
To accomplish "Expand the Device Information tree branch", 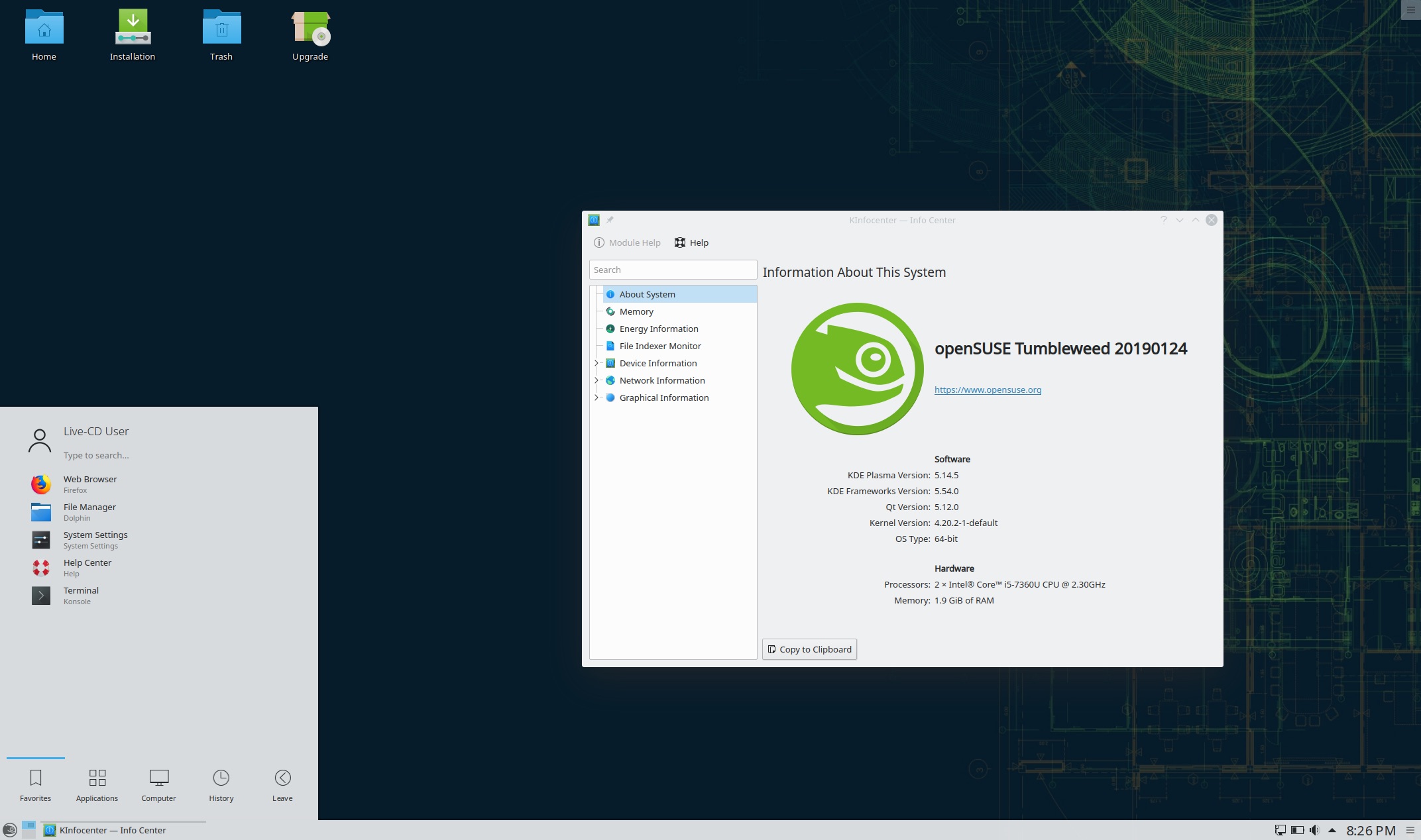I will 596,363.
